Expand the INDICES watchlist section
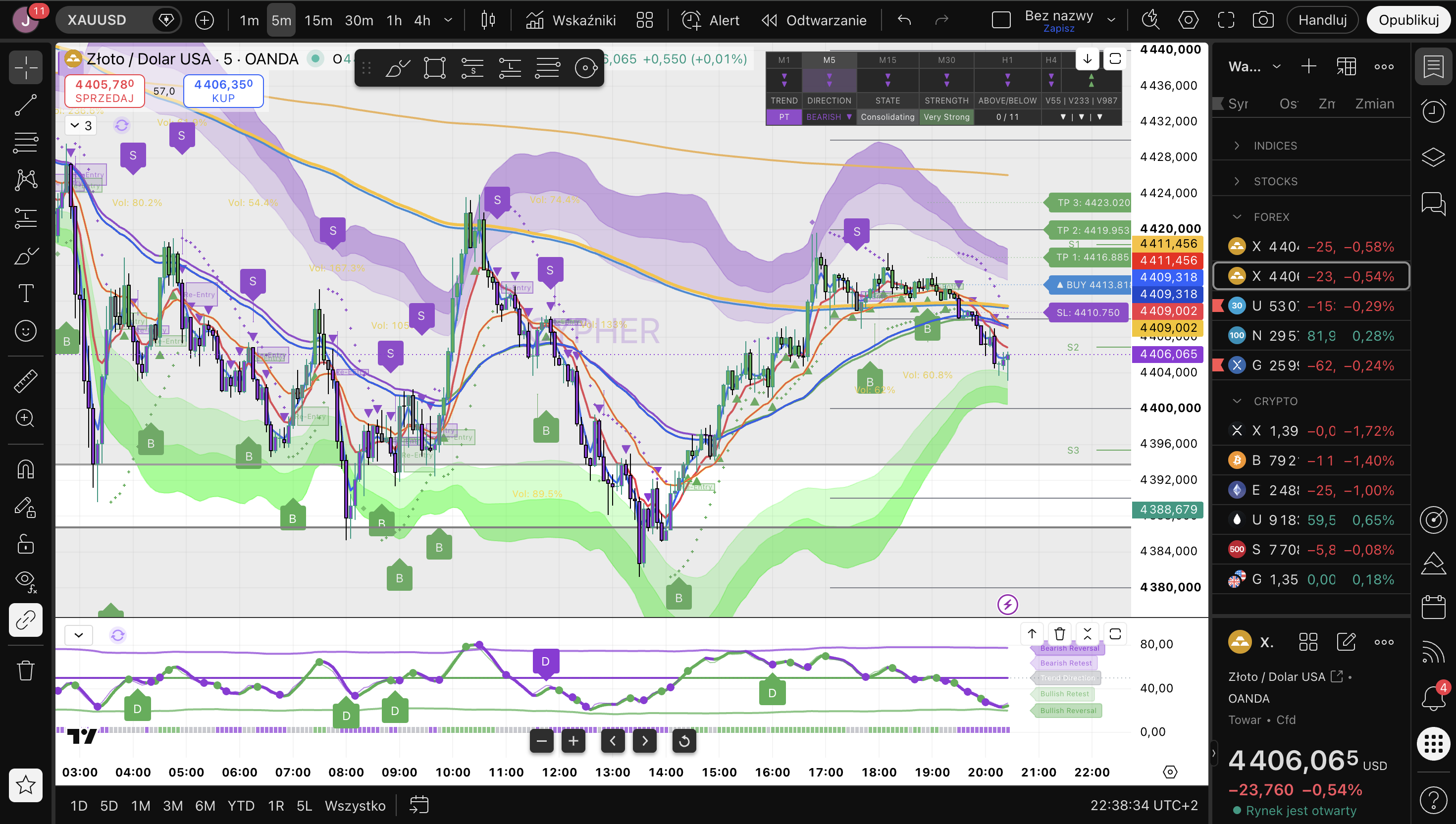Viewport: 1456px width, 824px height. [x=1237, y=146]
